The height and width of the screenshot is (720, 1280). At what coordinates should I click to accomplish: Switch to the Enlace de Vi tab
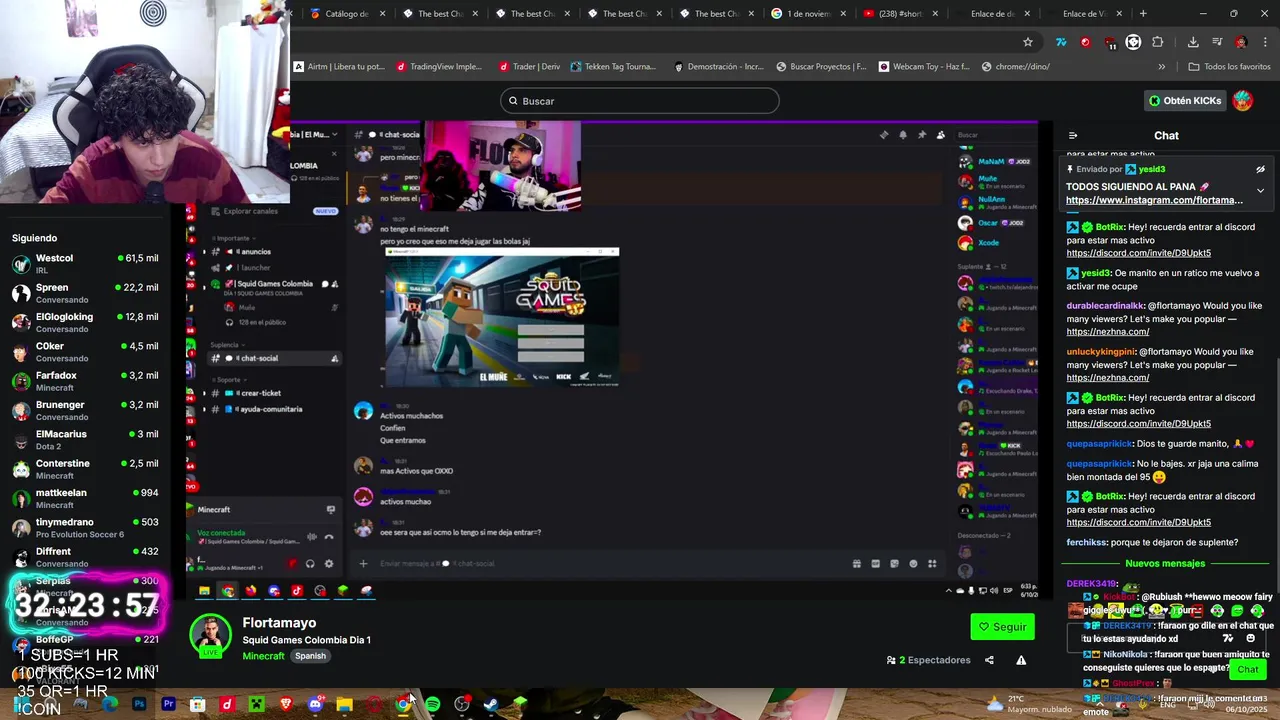click(1085, 14)
